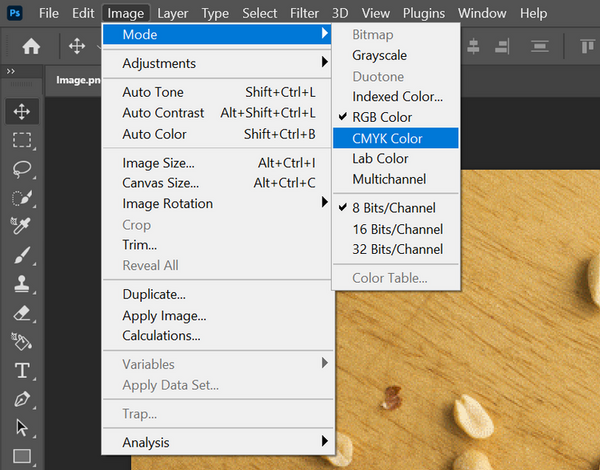Open the File menu

point(49,13)
